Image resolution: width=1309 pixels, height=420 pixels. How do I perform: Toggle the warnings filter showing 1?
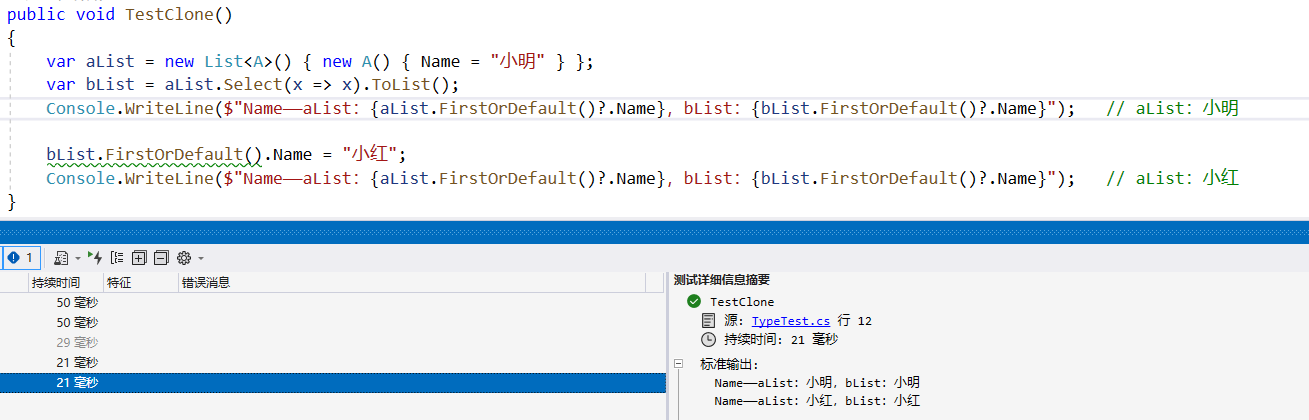[x=20, y=257]
